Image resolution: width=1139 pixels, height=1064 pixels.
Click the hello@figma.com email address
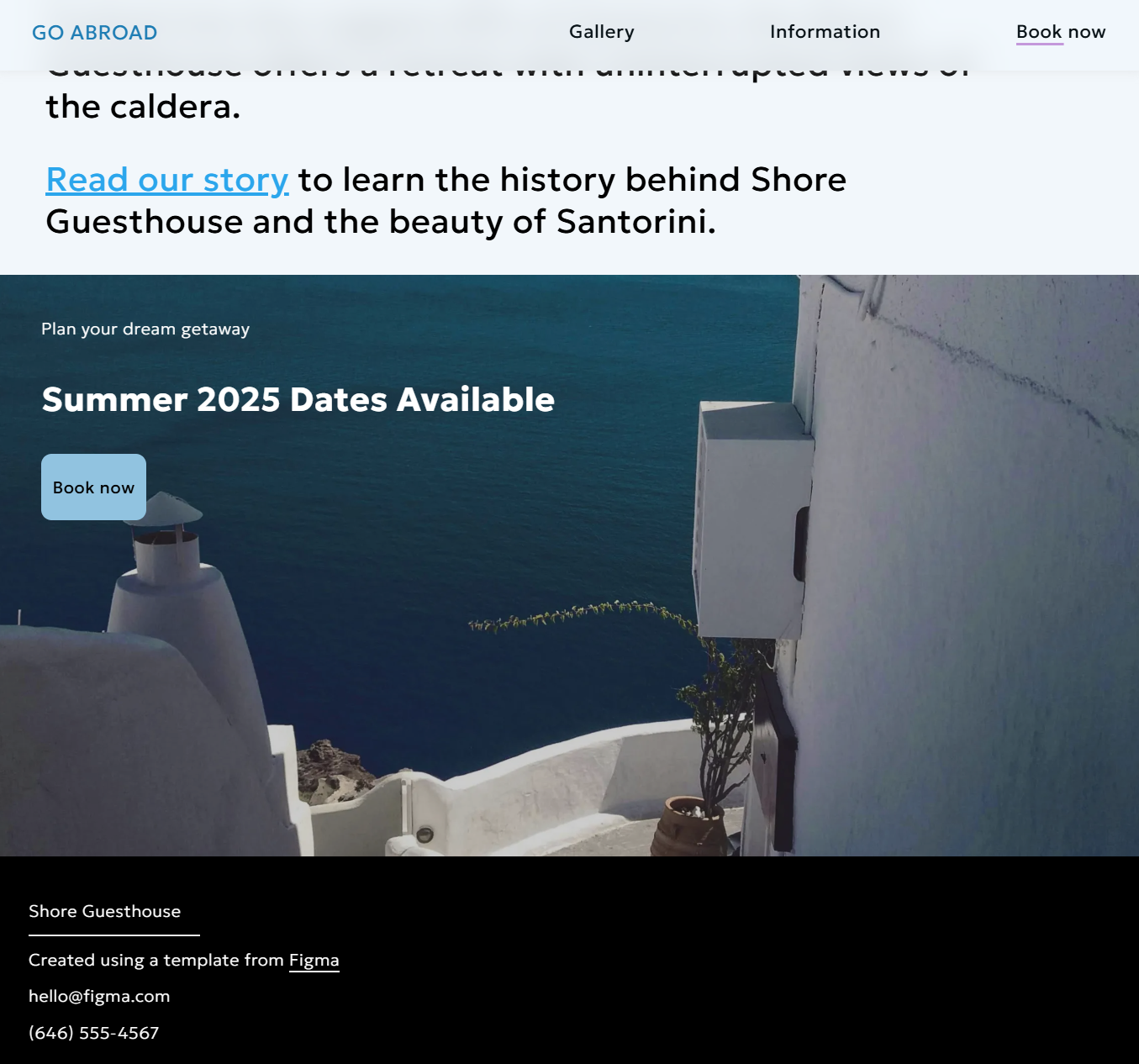(x=99, y=996)
